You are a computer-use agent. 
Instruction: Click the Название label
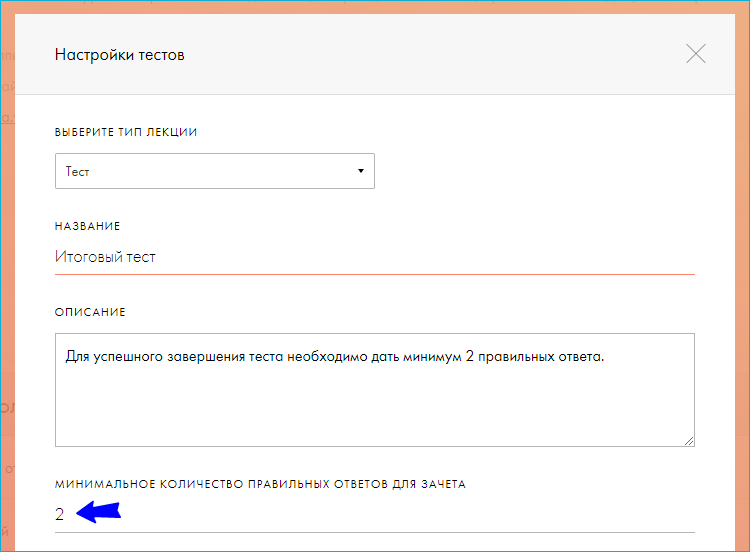[x=87, y=226]
